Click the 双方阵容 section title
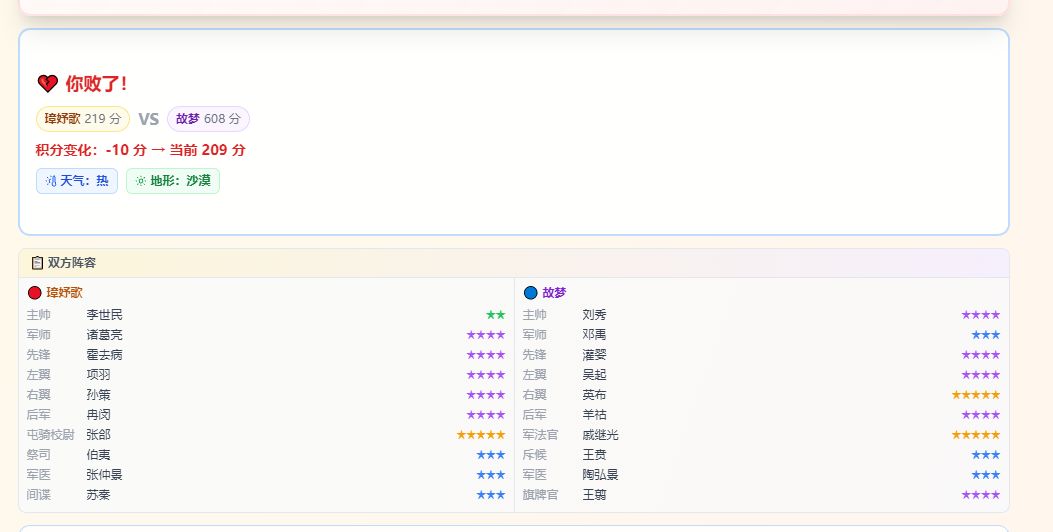1053x532 pixels. click(72, 263)
